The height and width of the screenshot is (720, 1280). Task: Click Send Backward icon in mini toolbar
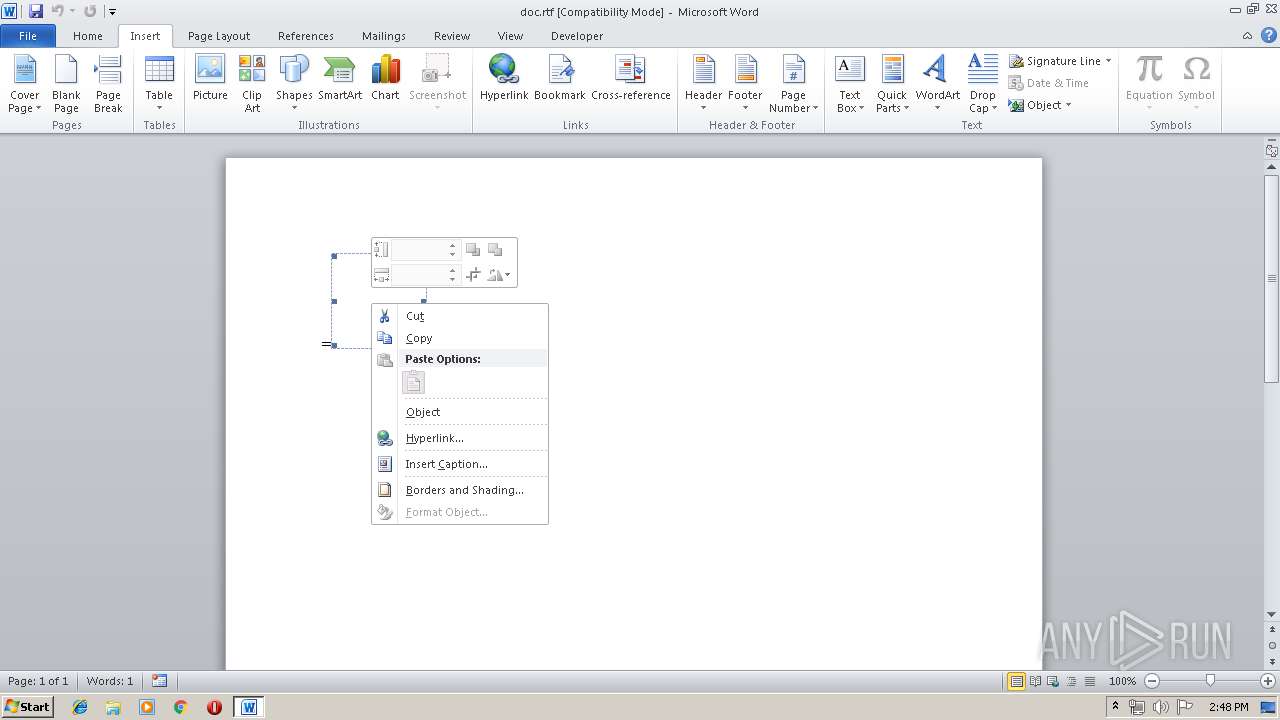495,249
